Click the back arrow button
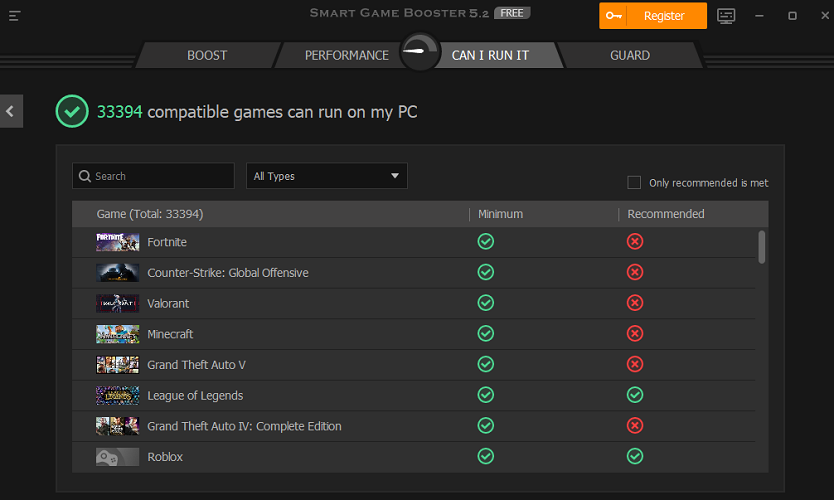 (11, 111)
